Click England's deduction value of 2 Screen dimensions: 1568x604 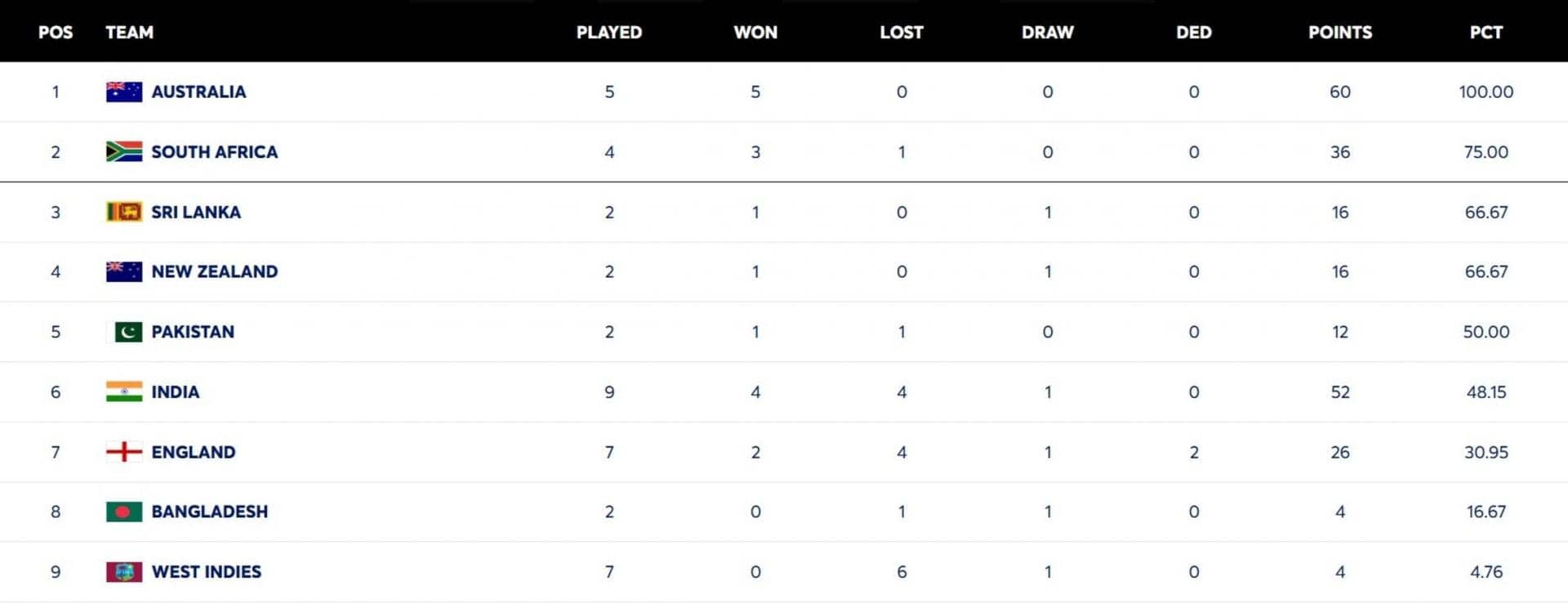tap(1193, 452)
